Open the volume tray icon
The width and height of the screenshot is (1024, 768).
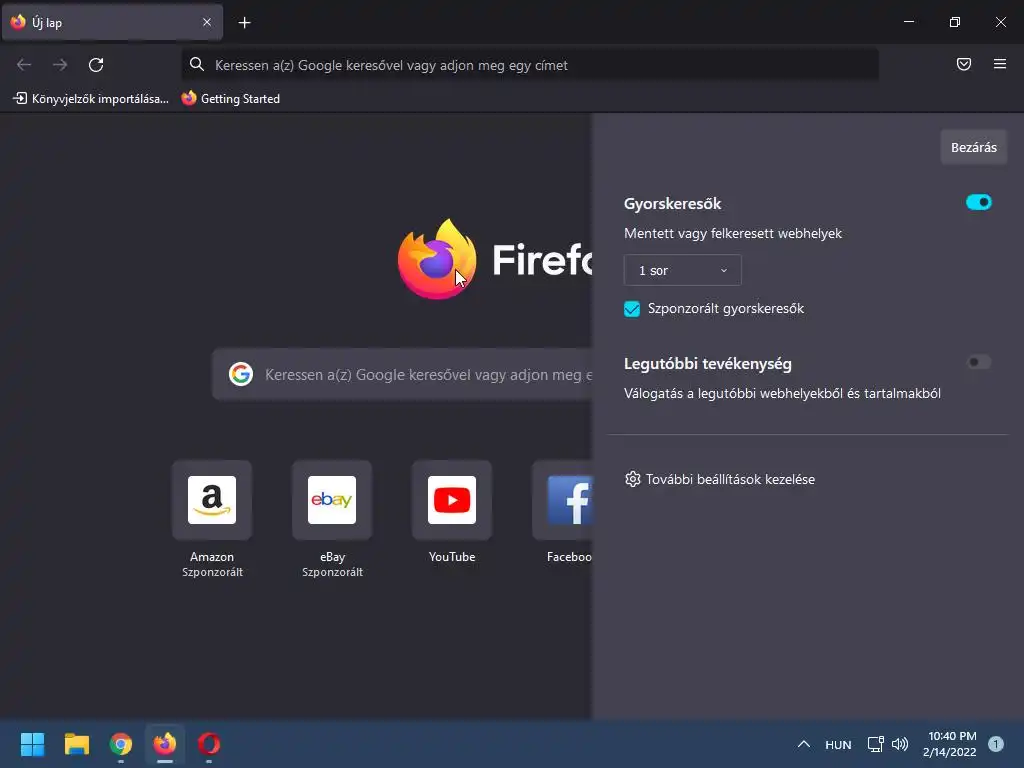click(900, 744)
